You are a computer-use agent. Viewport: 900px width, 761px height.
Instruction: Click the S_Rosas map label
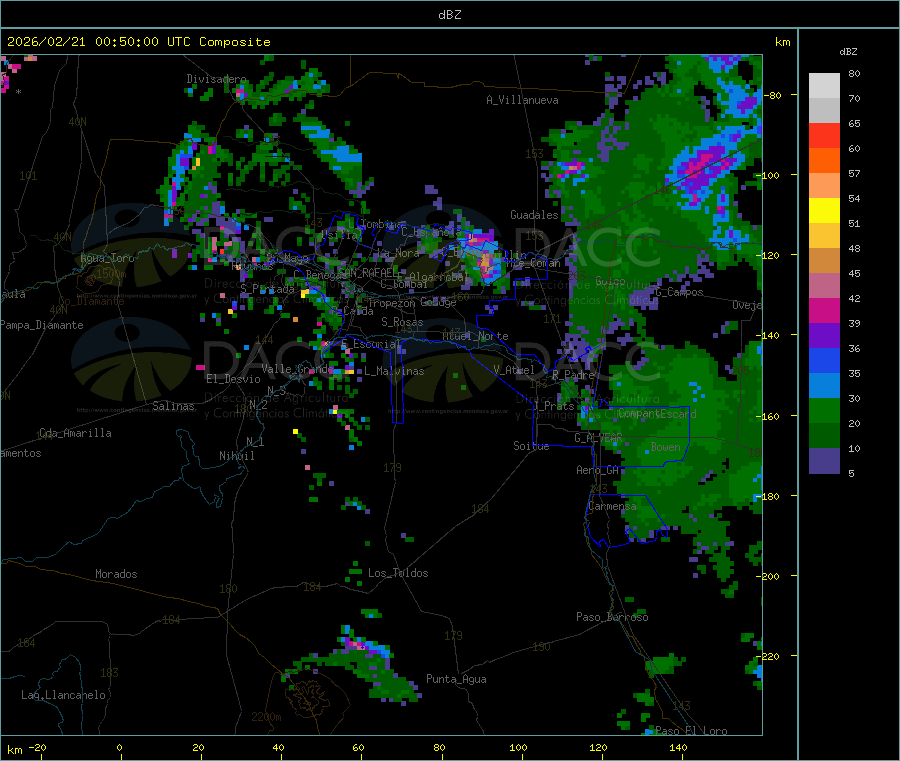click(402, 322)
